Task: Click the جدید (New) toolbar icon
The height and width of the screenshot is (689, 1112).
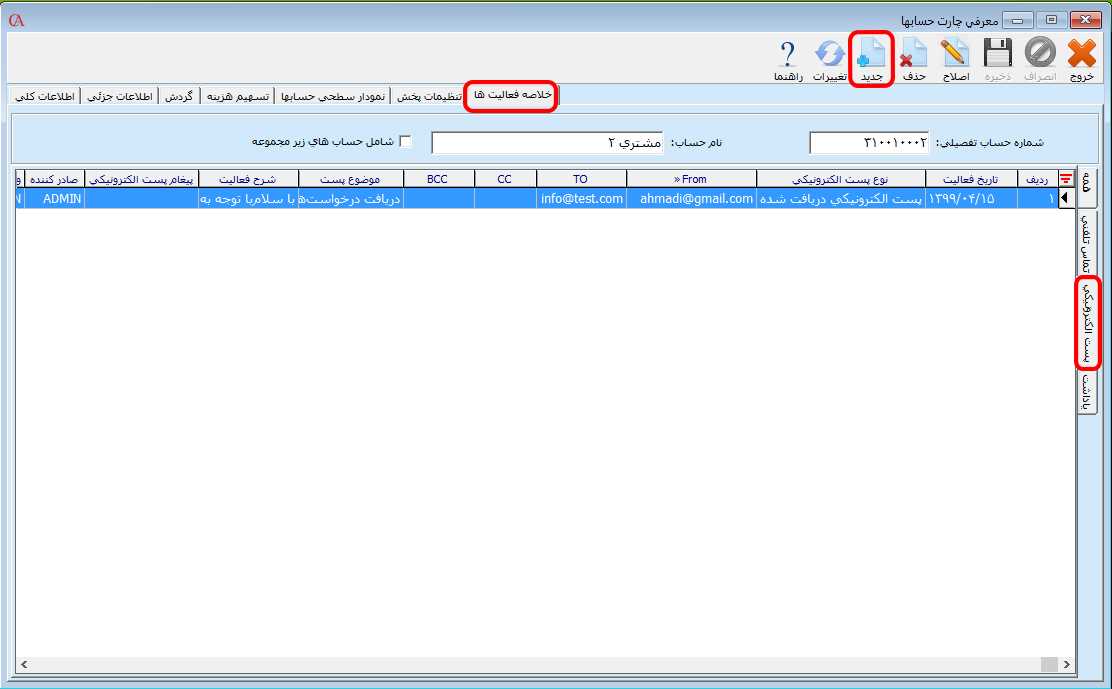Action: click(x=871, y=54)
